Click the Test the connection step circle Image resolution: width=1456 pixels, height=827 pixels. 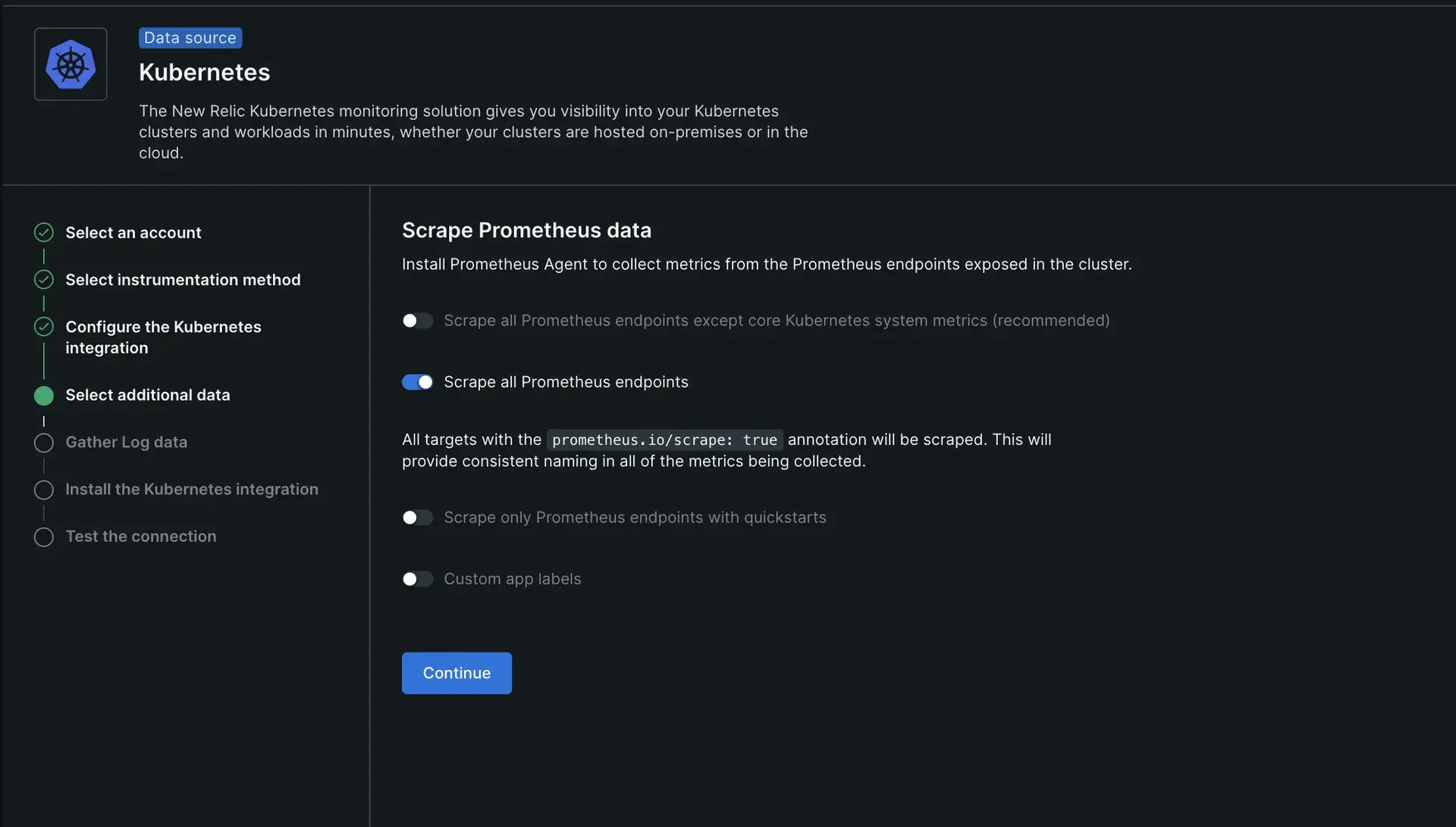pos(44,537)
